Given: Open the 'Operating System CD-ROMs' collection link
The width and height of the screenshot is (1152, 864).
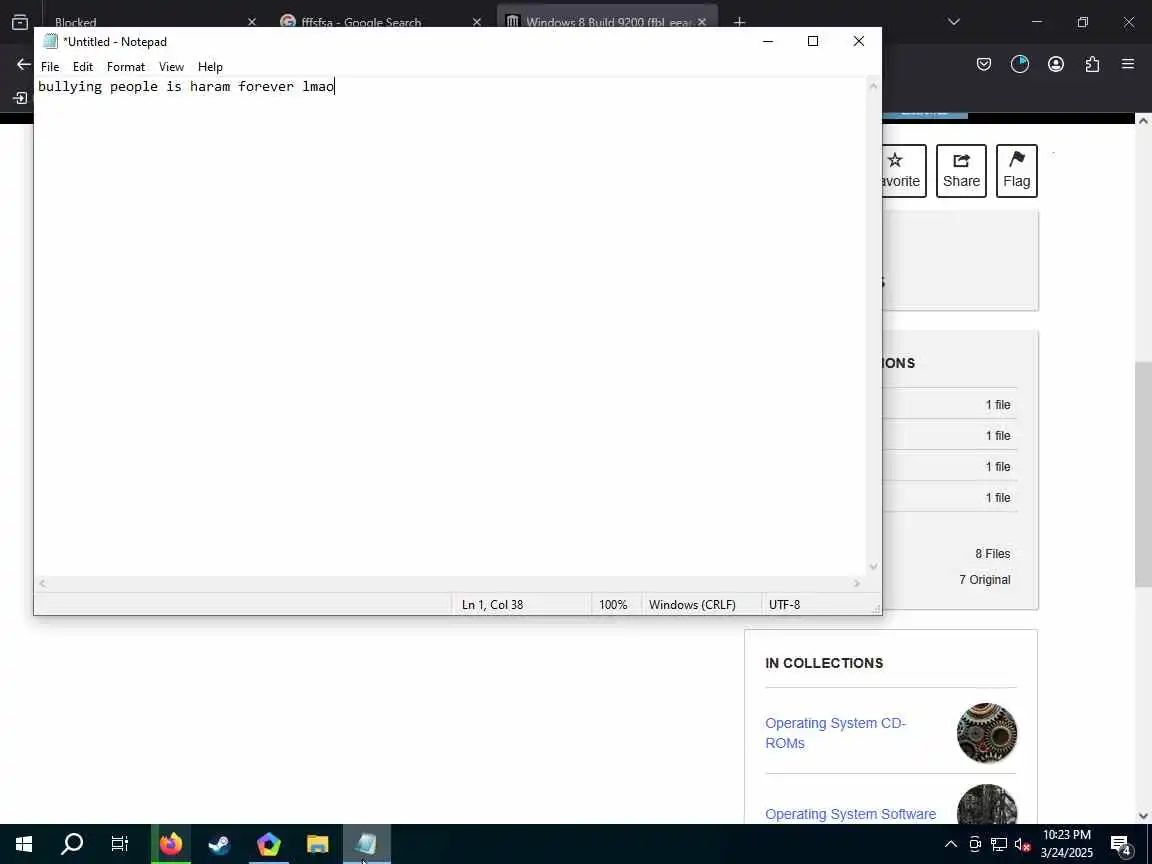Looking at the screenshot, I should click(835, 733).
